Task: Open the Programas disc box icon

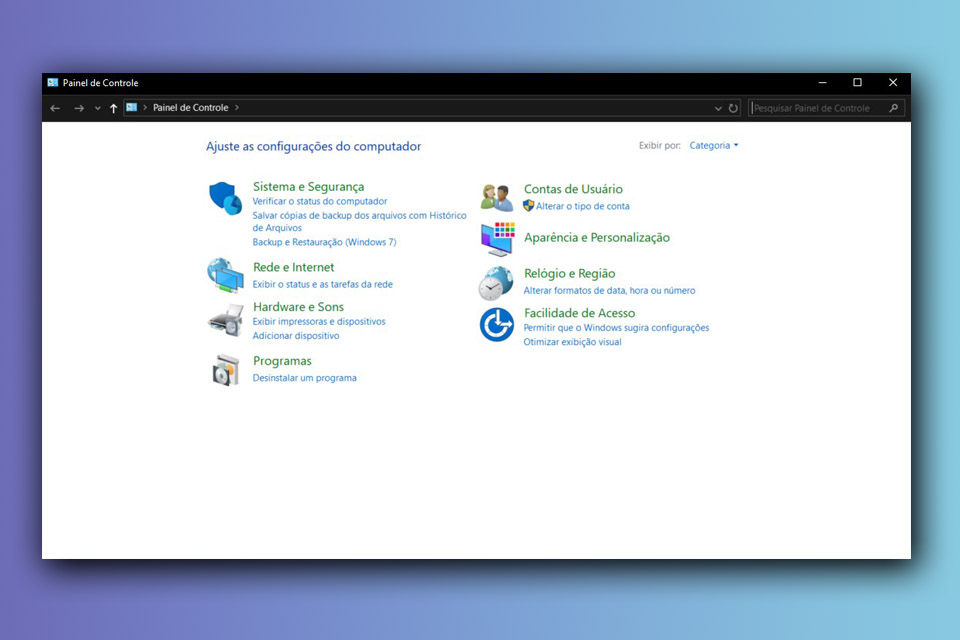Action: tap(225, 370)
